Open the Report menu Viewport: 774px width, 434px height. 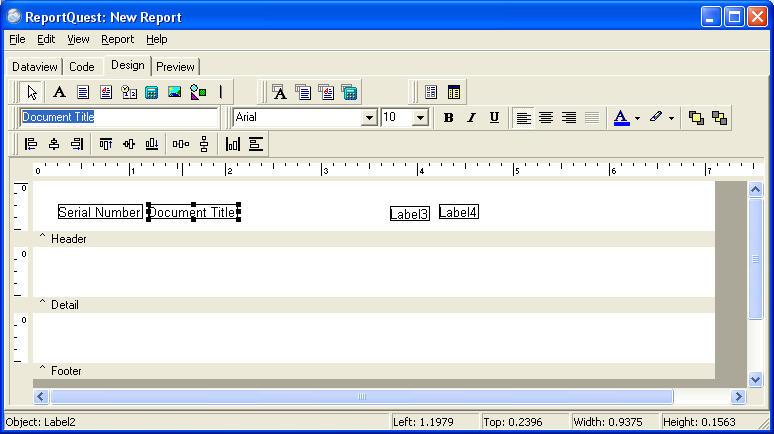coord(117,39)
